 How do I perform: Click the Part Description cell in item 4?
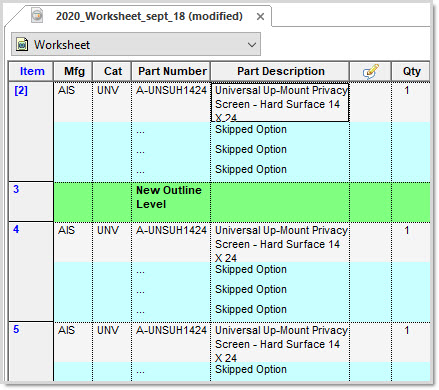(x=280, y=242)
